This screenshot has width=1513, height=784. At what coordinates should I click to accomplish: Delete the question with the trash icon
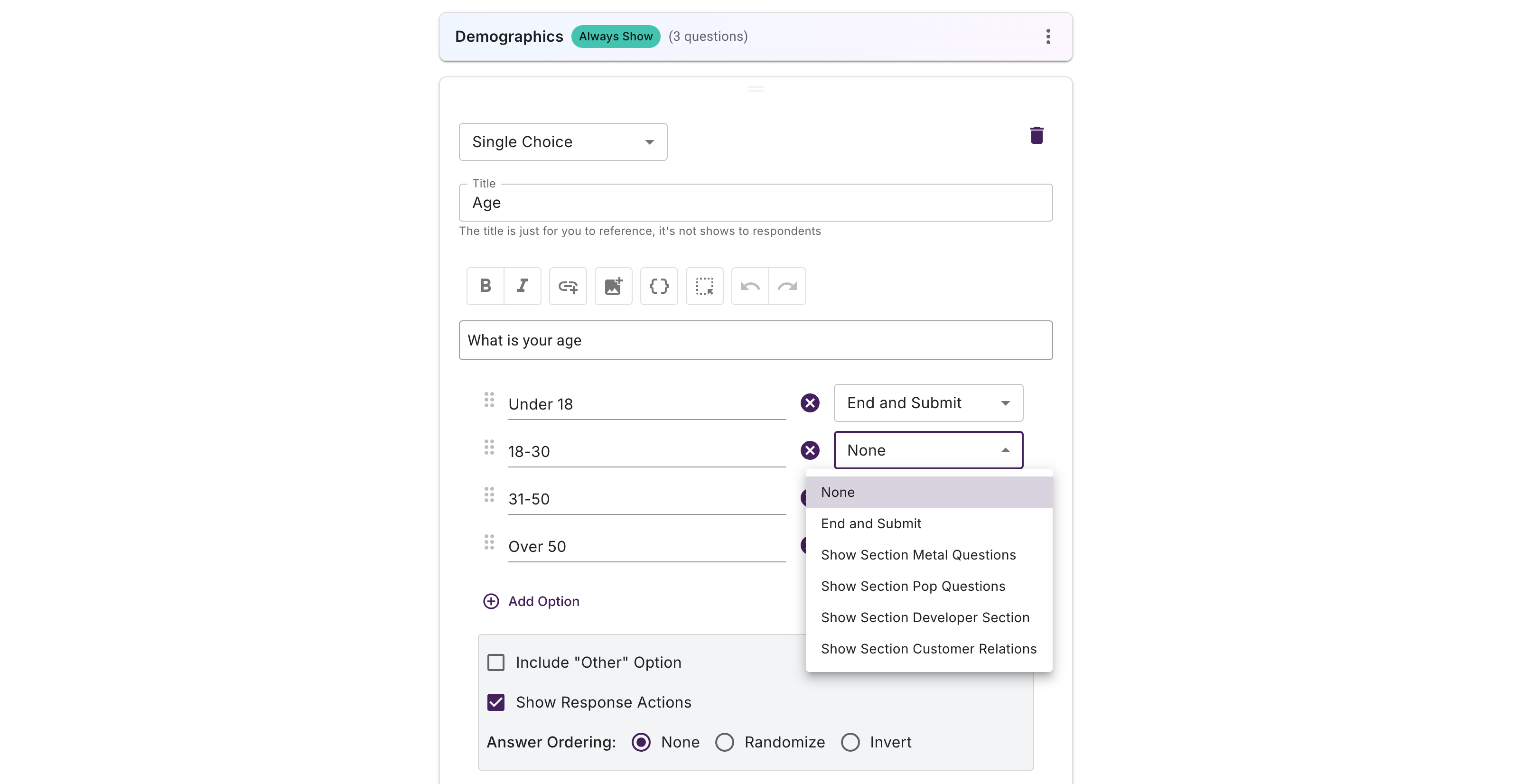[x=1037, y=136]
